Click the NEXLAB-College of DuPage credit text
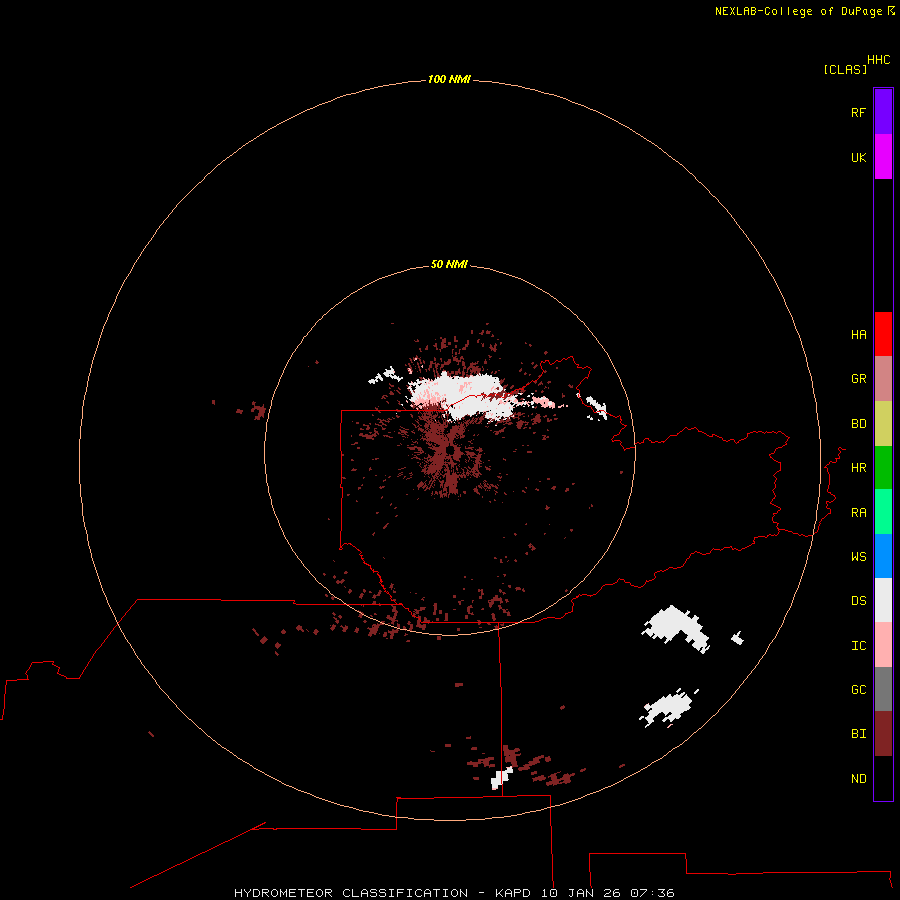Viewport: 900px width, 900px height. click(800, 11)
